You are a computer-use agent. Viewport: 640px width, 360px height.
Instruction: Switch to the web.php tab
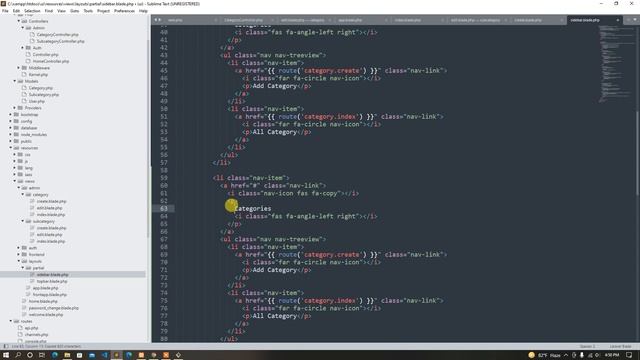click(x=176, y=20)
